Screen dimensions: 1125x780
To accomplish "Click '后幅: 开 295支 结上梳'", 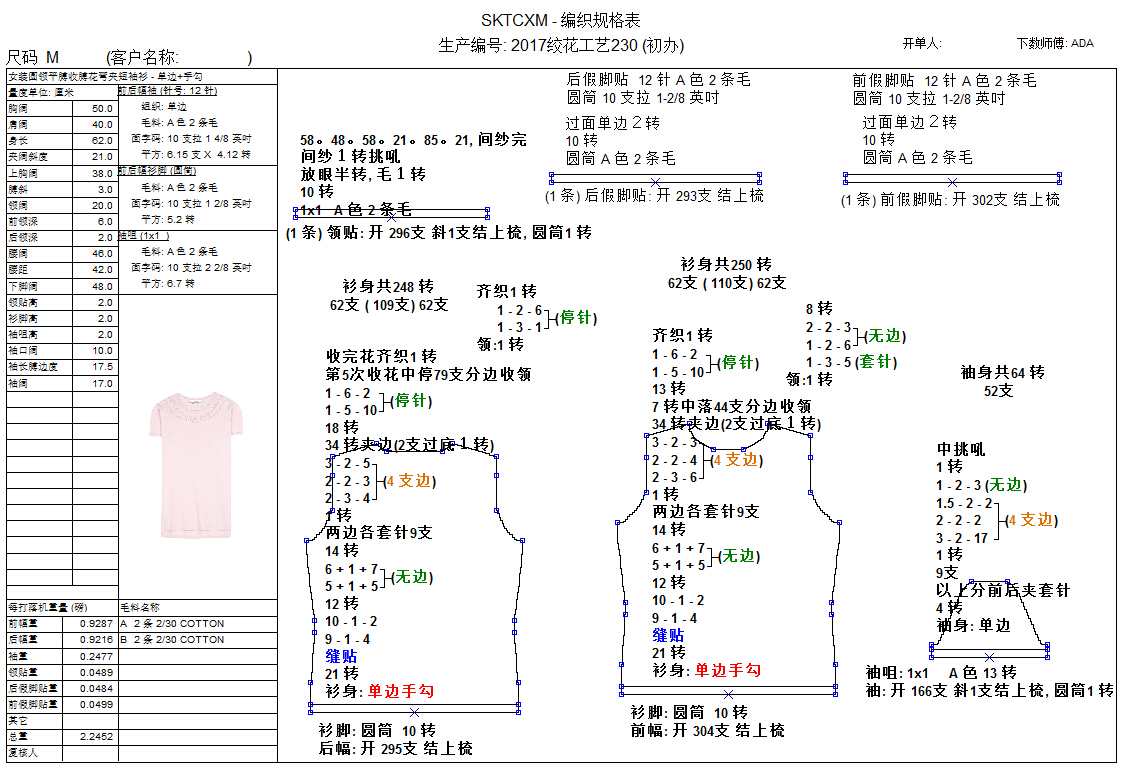I will click(x=395, y=748).
